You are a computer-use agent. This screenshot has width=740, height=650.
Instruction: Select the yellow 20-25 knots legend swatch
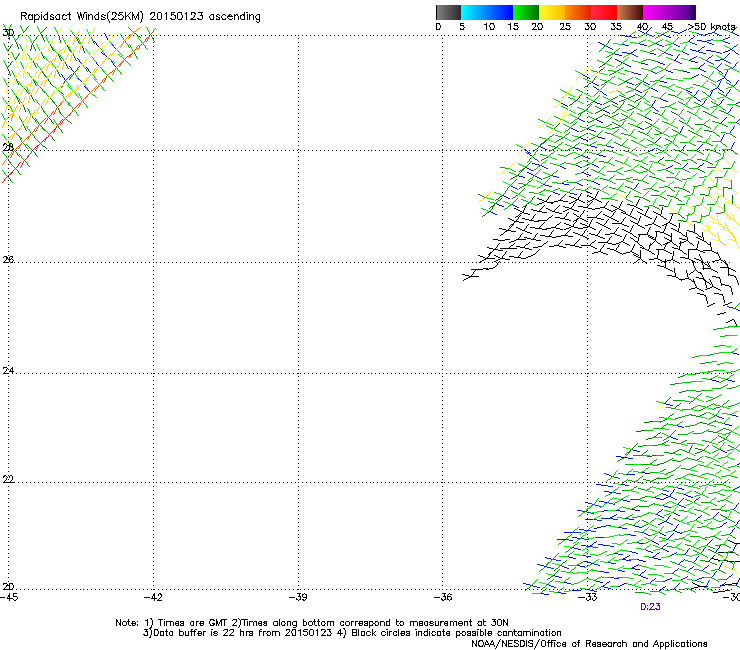tap(552, 12)
